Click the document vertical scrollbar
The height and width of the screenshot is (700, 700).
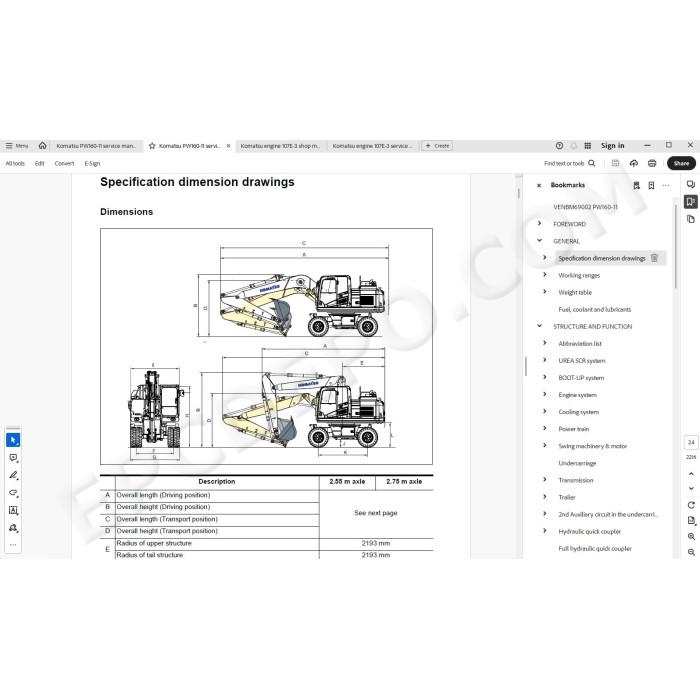coord(518,193)
